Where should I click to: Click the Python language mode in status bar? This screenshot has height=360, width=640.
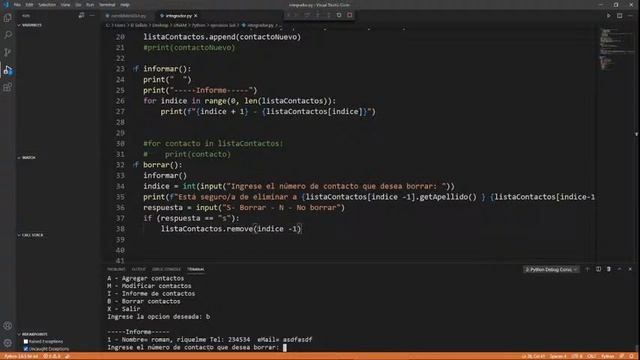coord(607,356)
